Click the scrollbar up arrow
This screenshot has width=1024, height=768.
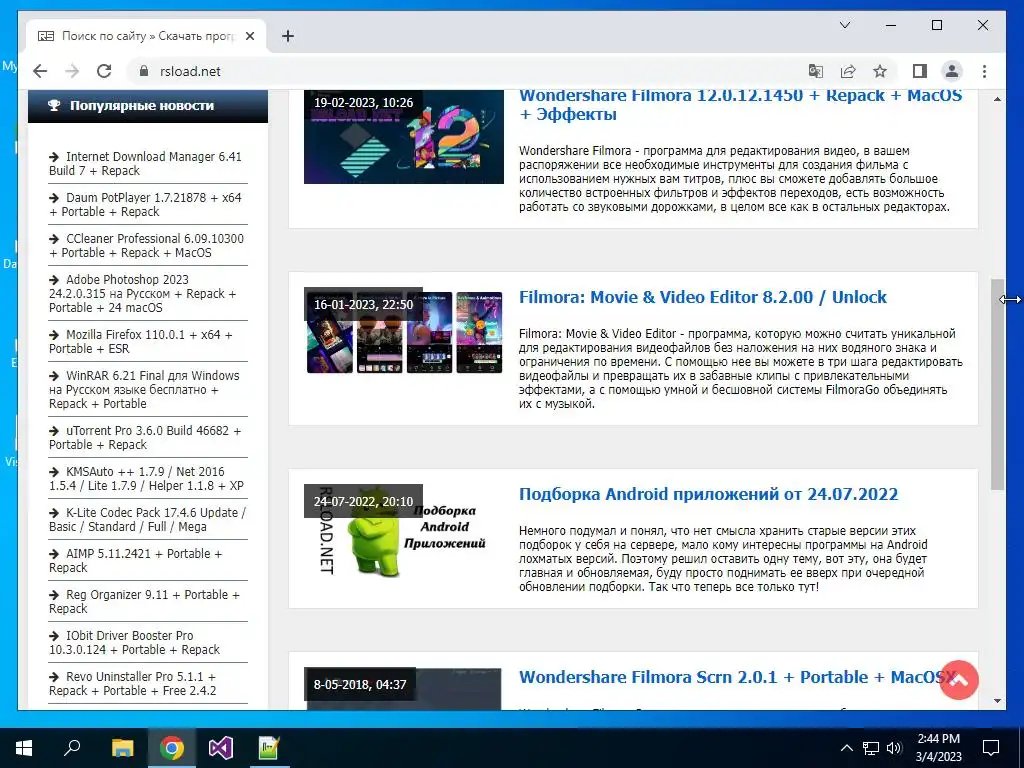(997, 99)
